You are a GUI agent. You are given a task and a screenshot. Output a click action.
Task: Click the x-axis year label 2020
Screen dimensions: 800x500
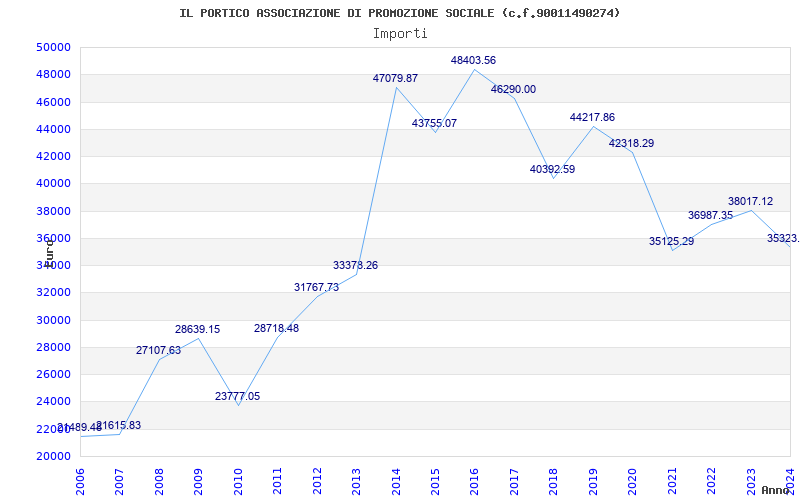coord(633,482)
